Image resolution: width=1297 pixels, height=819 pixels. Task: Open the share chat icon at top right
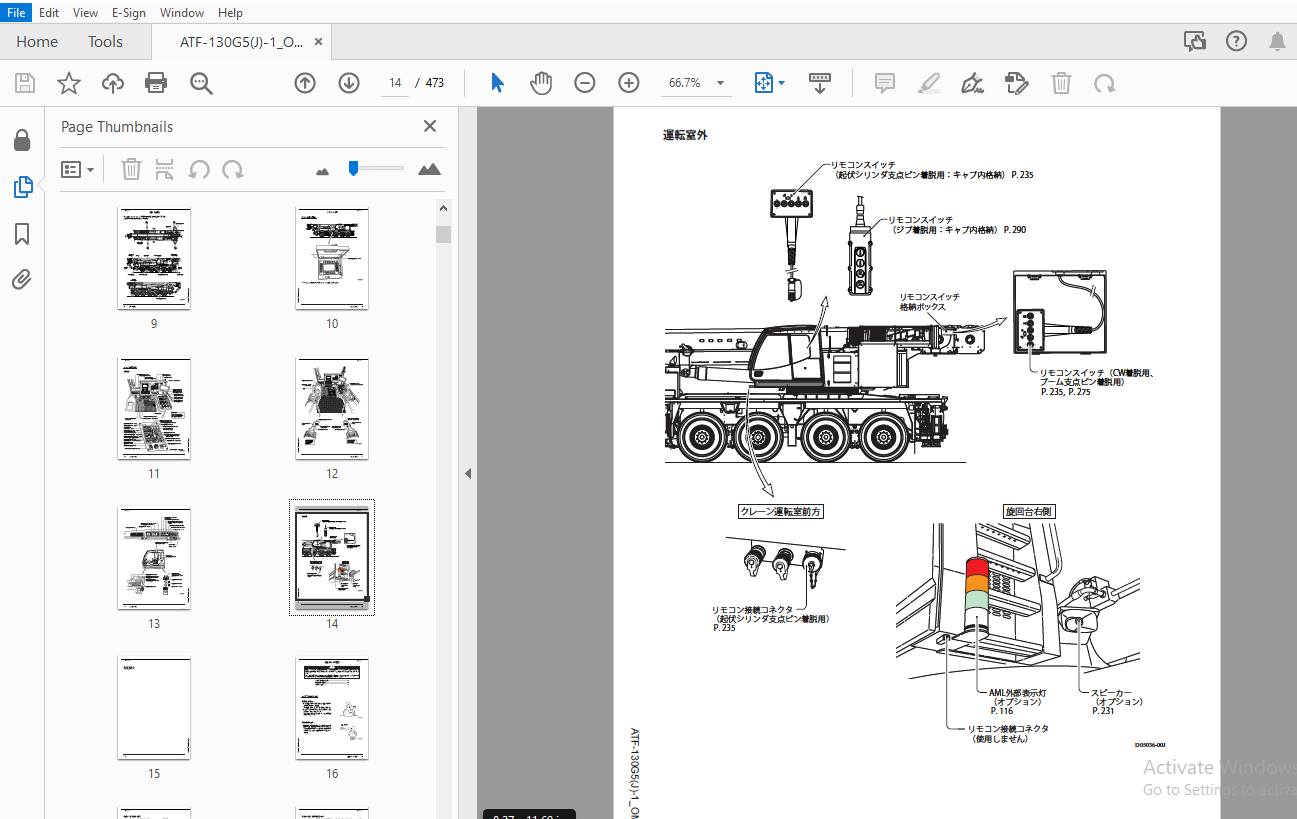(x=1194, y=41)
